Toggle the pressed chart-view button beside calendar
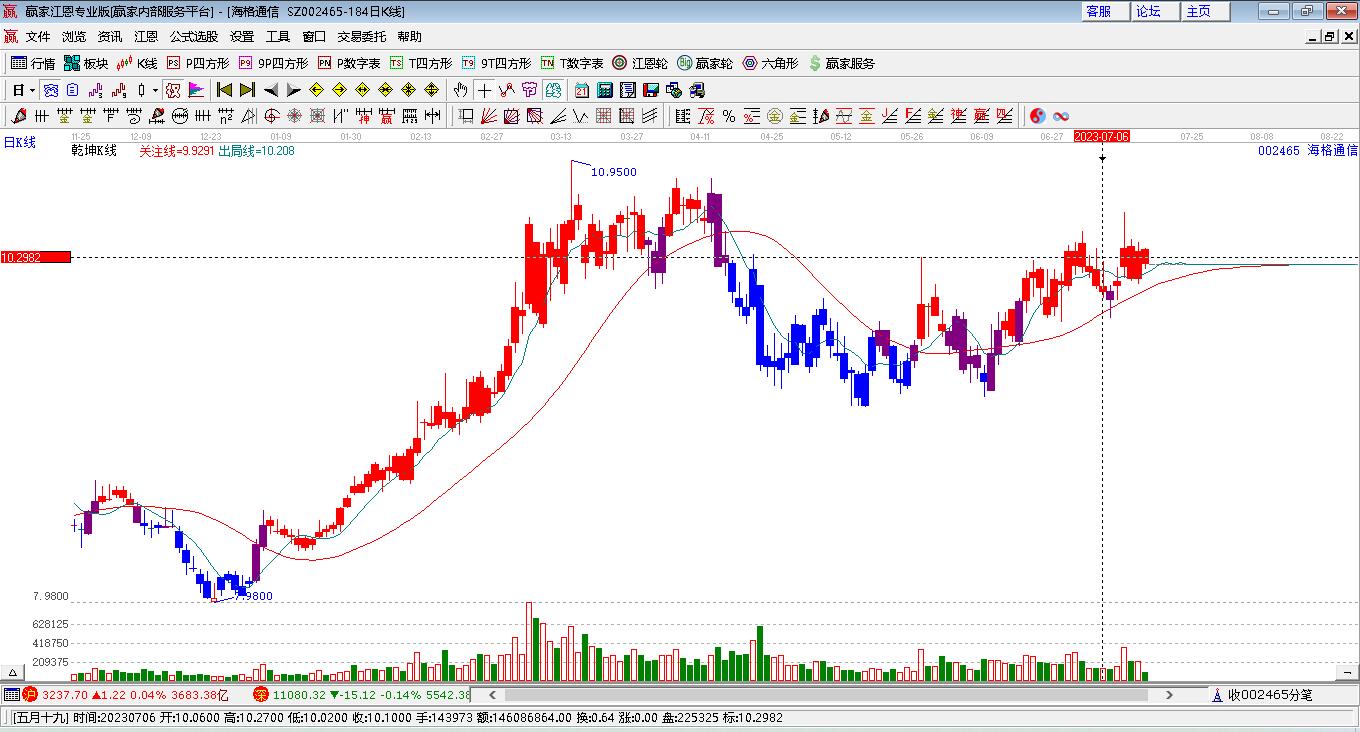1360x732 pixels. pos(555,90)
